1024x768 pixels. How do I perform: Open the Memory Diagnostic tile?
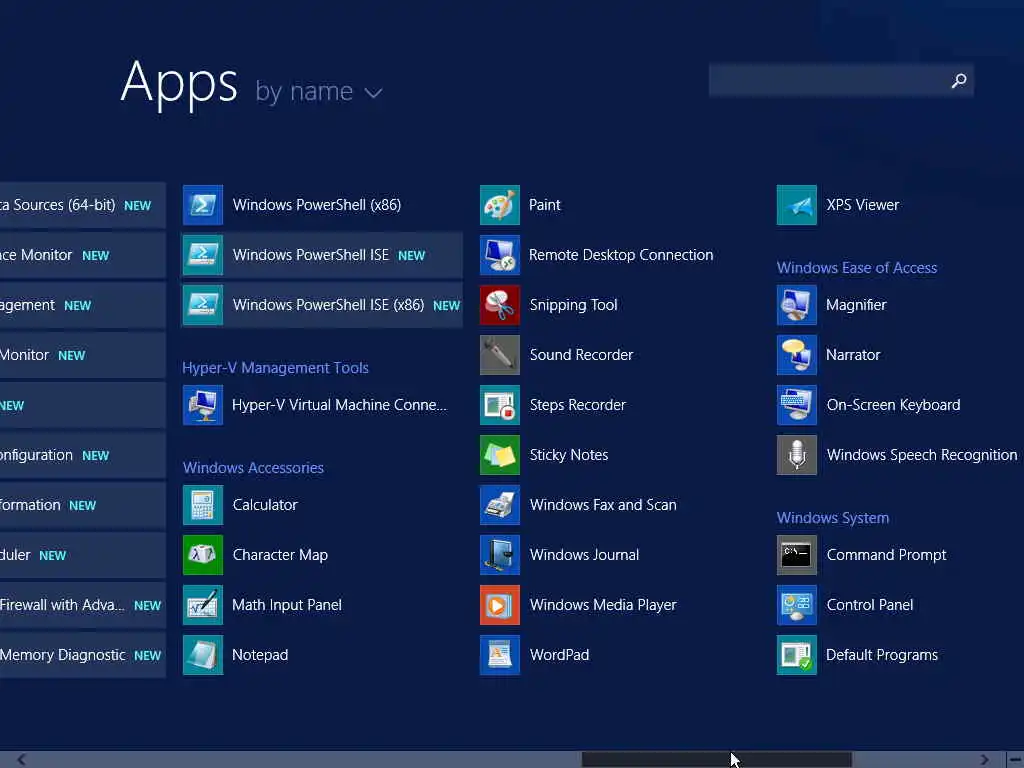pos(82,655)
